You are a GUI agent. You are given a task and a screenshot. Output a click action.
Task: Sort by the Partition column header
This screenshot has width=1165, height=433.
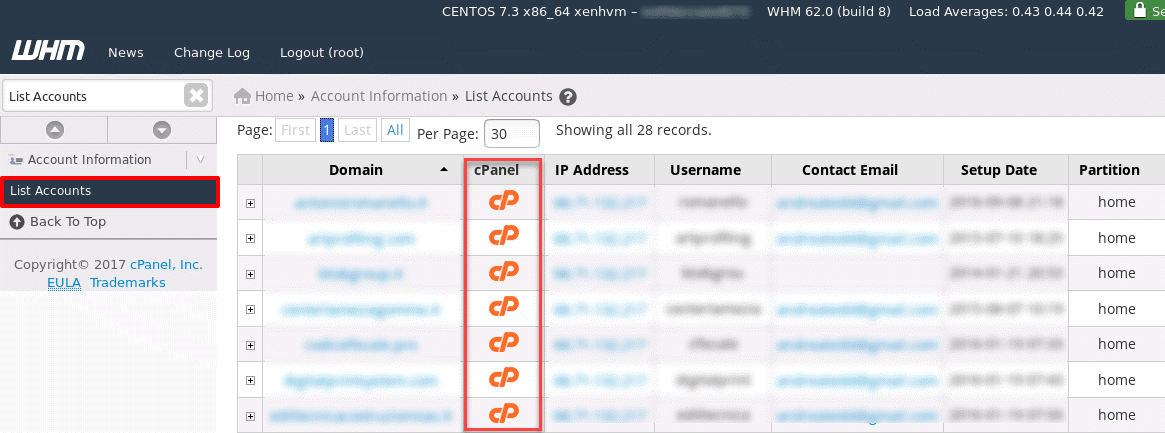(x=1109, y=170)
